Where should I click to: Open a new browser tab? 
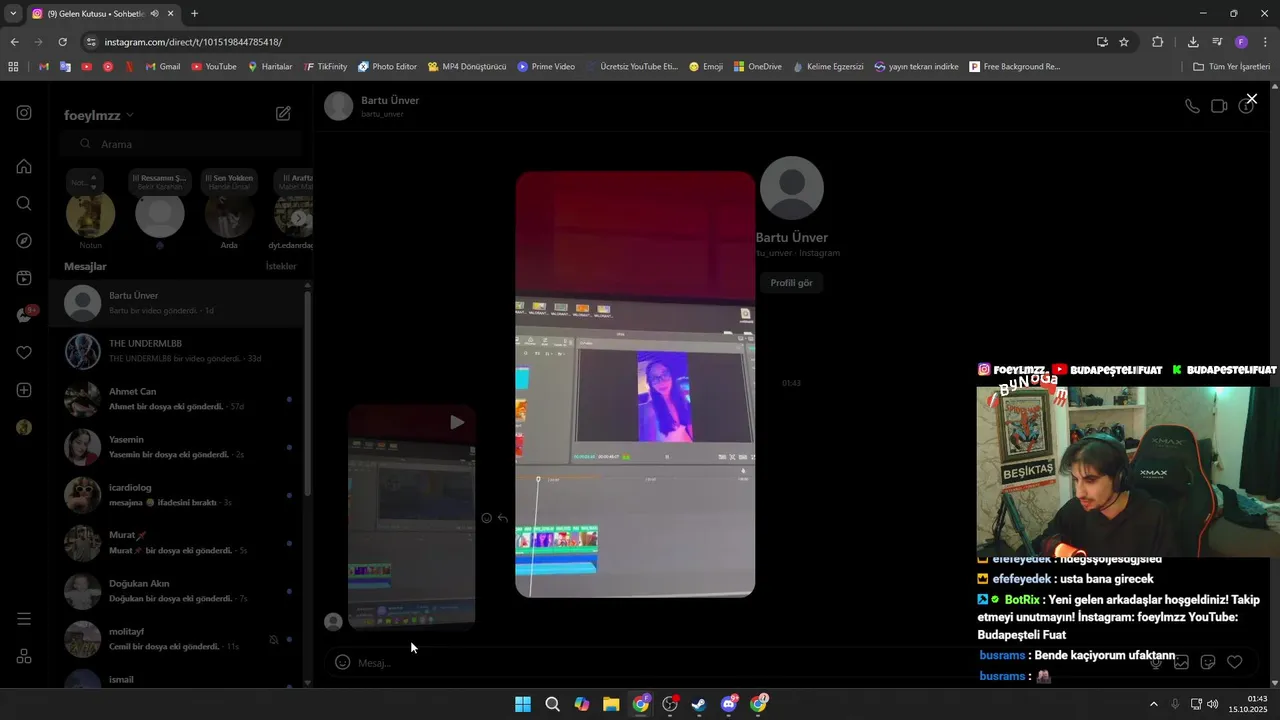click(x=194, y=13)
